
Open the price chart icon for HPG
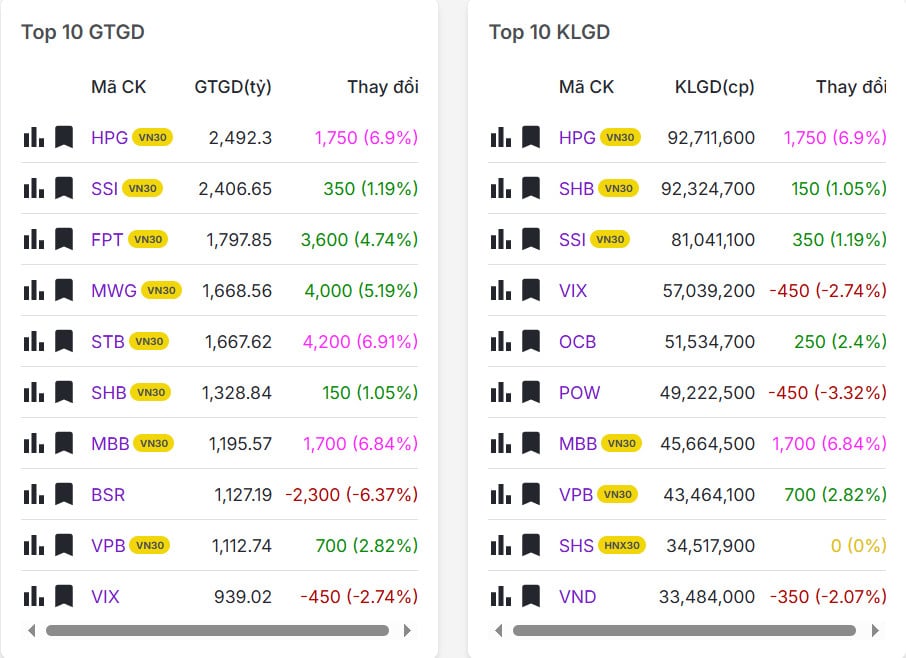tap(33, 137)
